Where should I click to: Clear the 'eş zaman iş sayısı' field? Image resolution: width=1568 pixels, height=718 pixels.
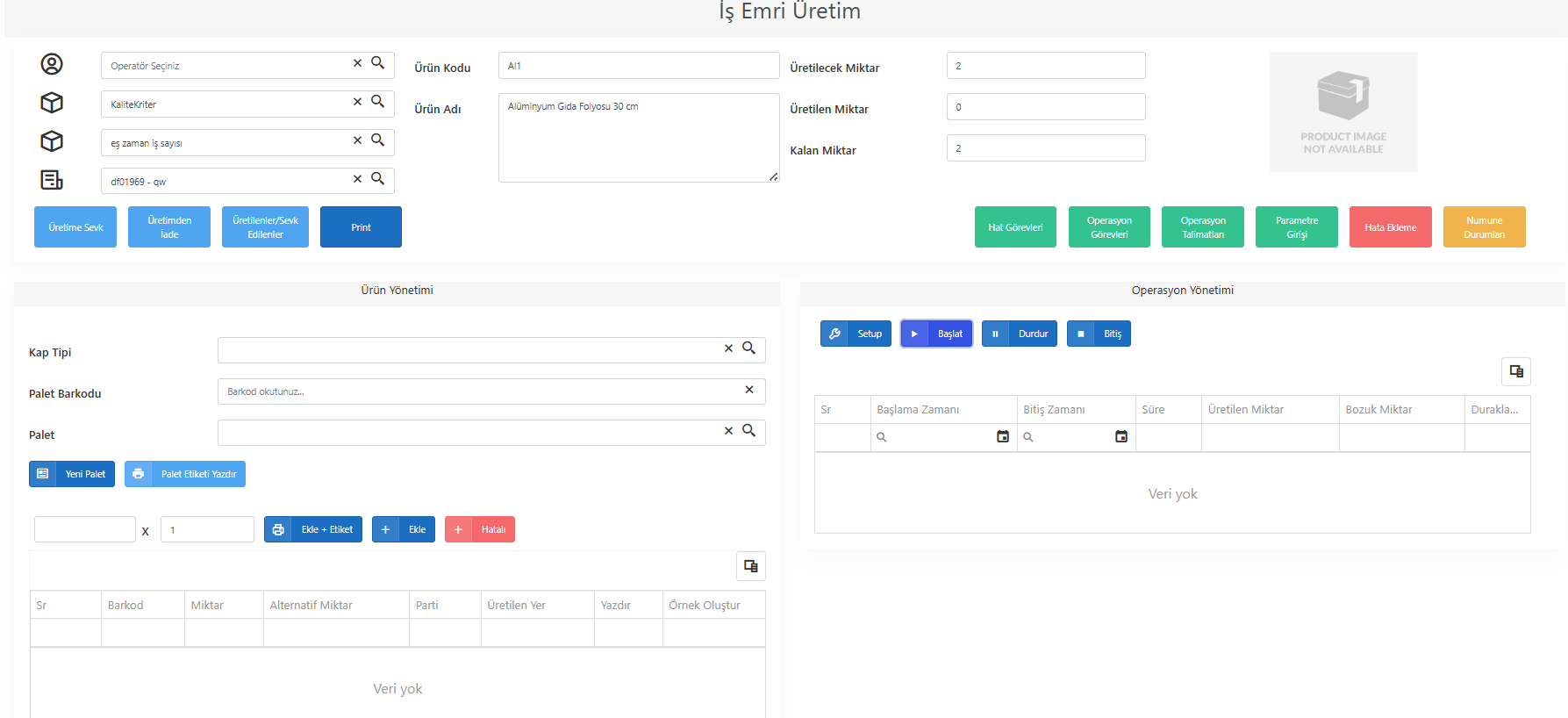coord(357,140)
